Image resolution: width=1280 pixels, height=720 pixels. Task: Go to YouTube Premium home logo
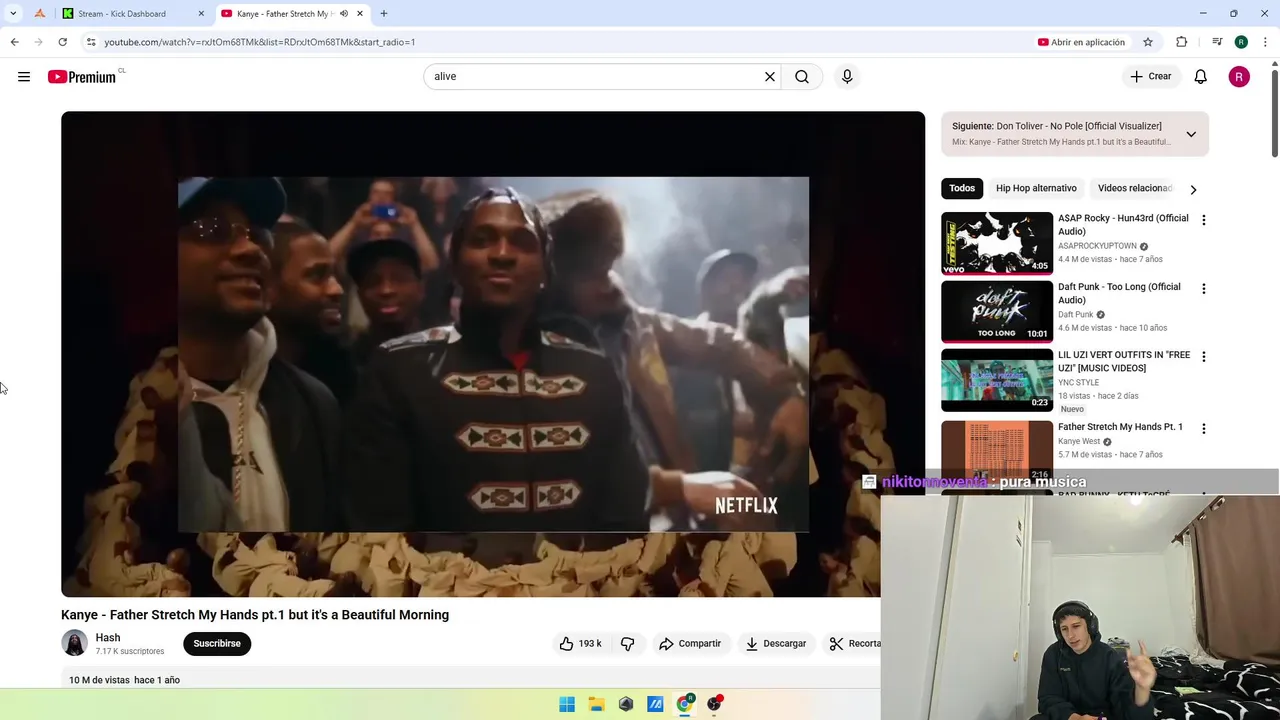(84, 76)
